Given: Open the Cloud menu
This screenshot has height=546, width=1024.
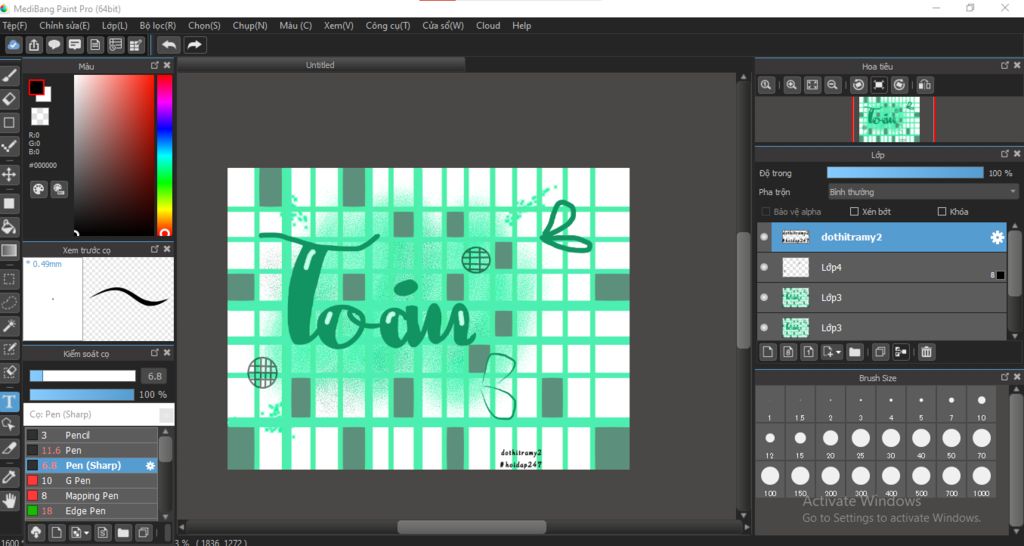Looking at the screenshot, I should coord(488,25).
